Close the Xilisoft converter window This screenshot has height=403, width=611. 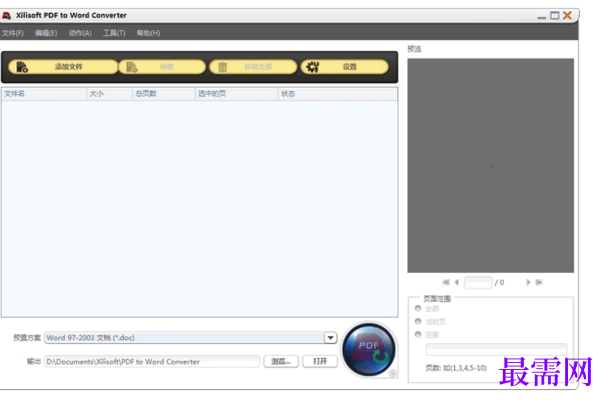click(567, 16)
